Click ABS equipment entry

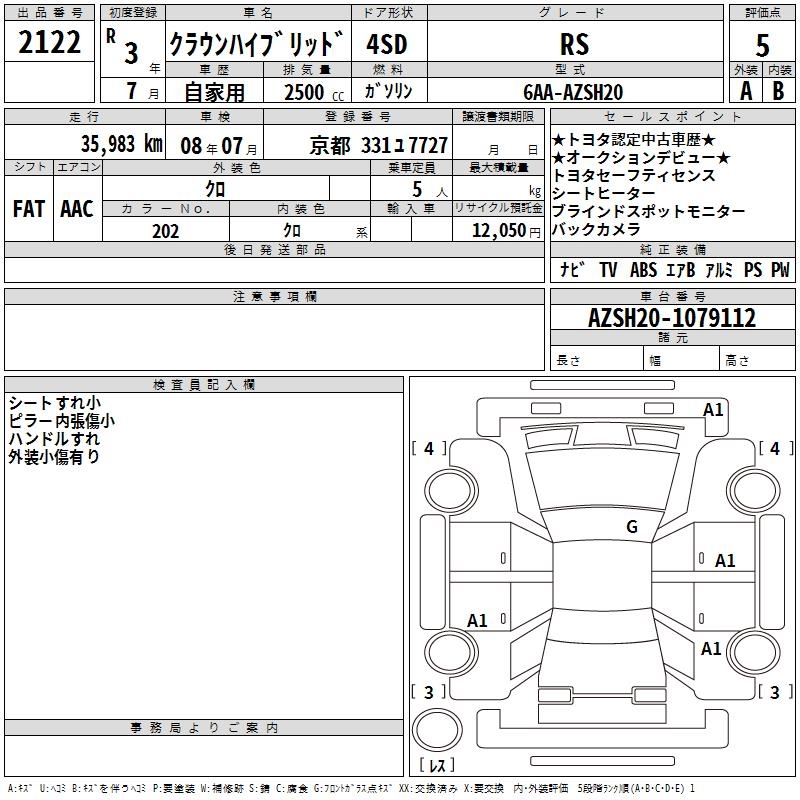643,269
